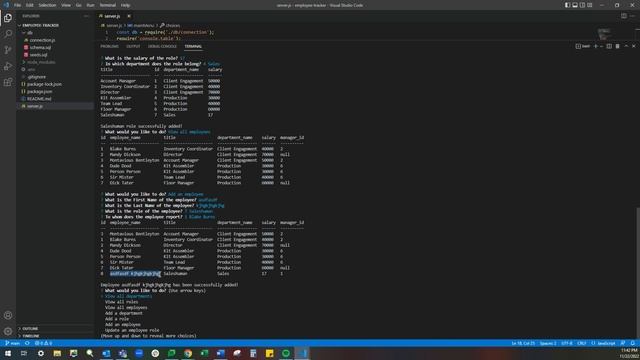Maximize the panel using the chevron up

coord(626,47)
